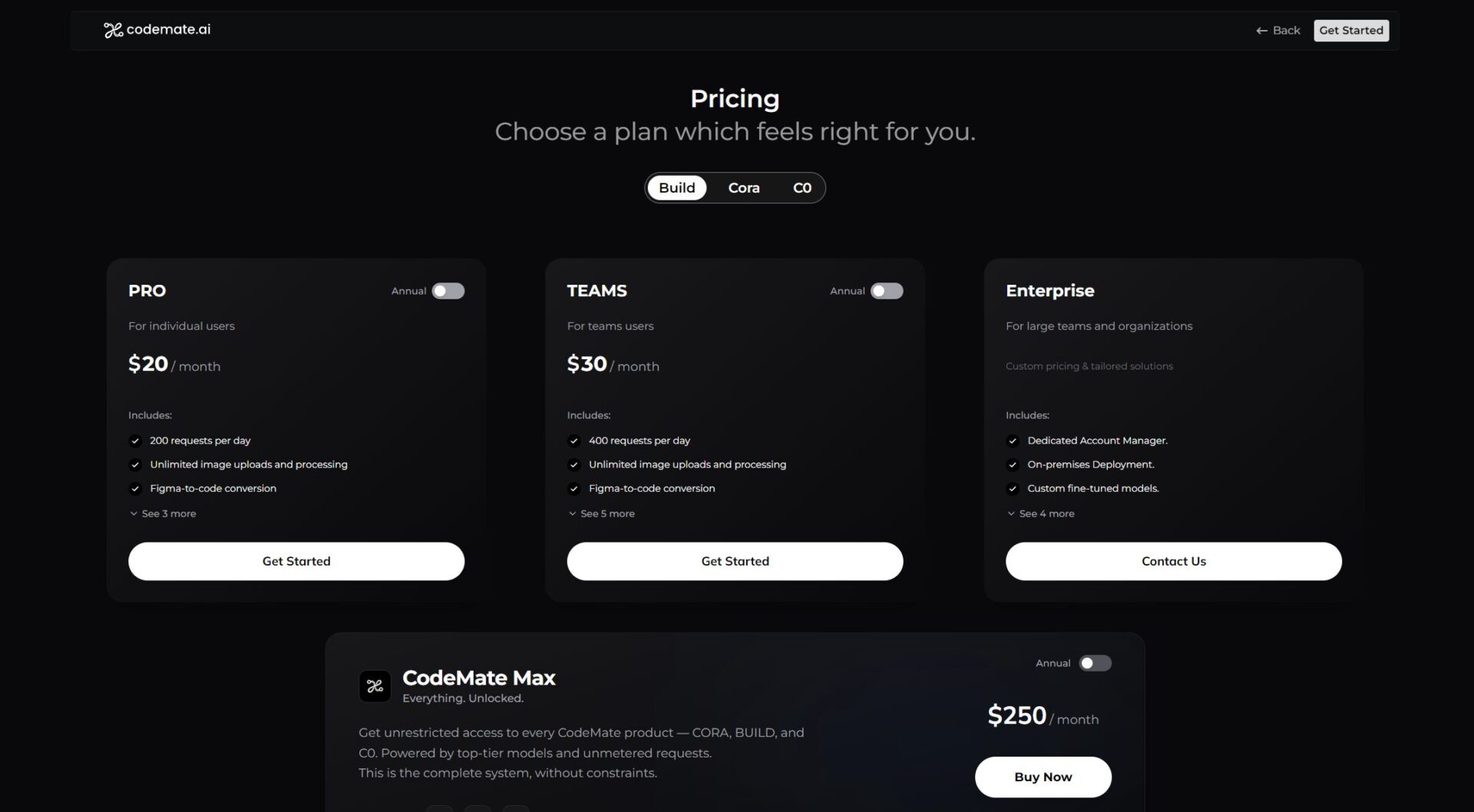Click Buy Now for CodeMate Max
The image size is (1474, 812).
(x=1043, y=777)
